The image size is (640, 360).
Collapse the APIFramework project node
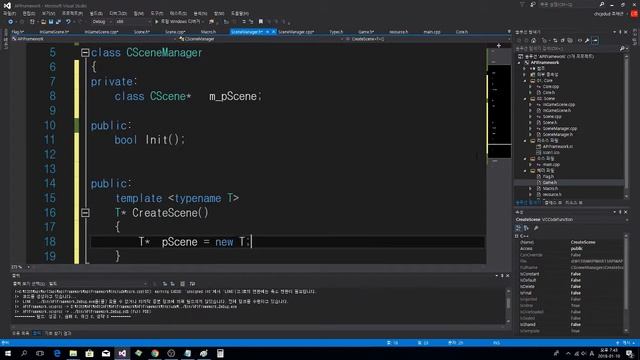click(520, 62)
